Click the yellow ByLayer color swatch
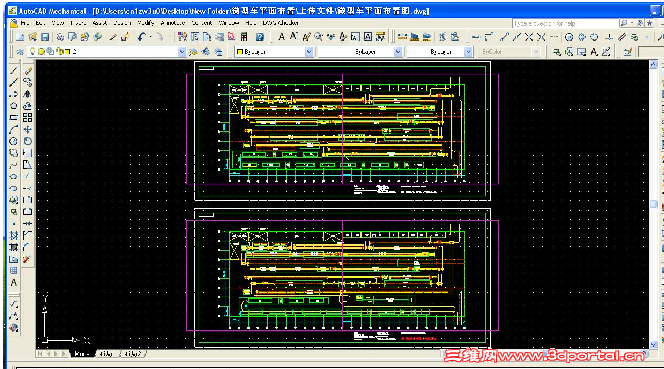Viewport: 664px width, 369px height. coord(240,52)
